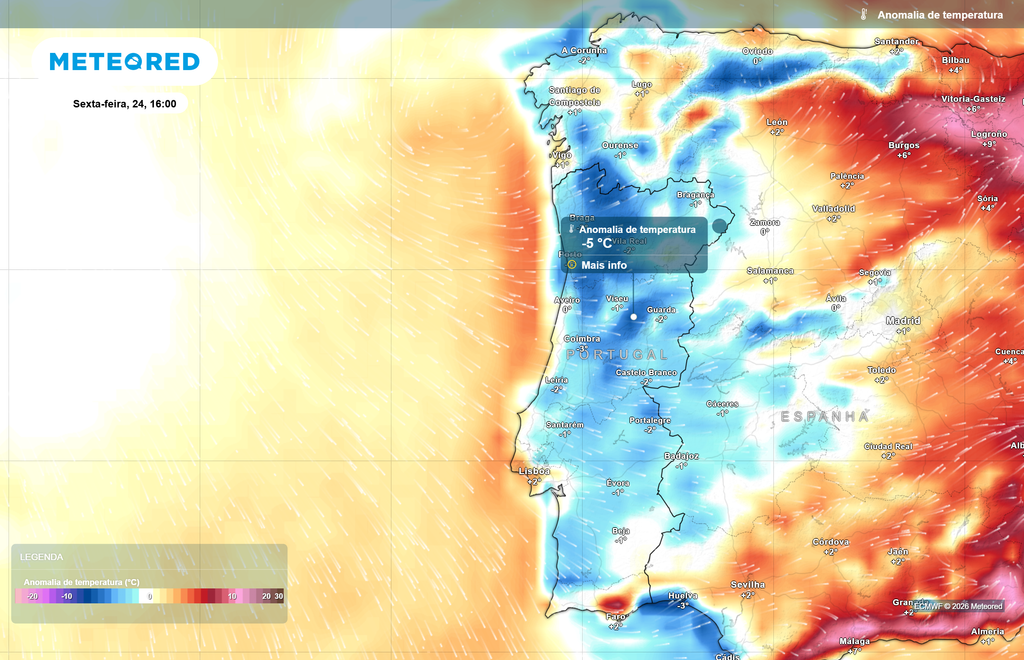This screenshot has height=660, width=1024.
Task: Click the Santarém city label
Action: 565,425
